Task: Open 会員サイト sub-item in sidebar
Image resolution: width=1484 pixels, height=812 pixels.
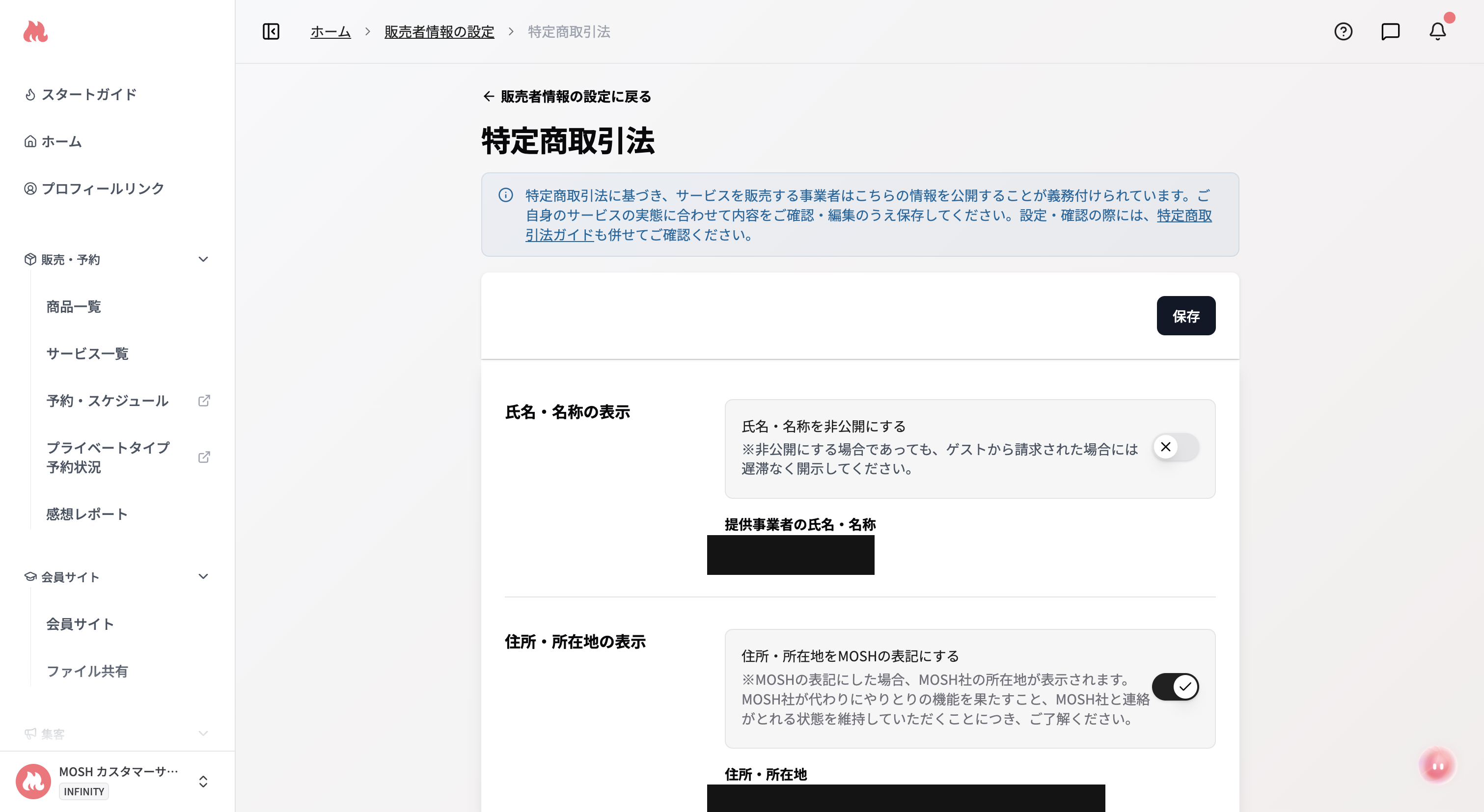Action: (80, 623)
